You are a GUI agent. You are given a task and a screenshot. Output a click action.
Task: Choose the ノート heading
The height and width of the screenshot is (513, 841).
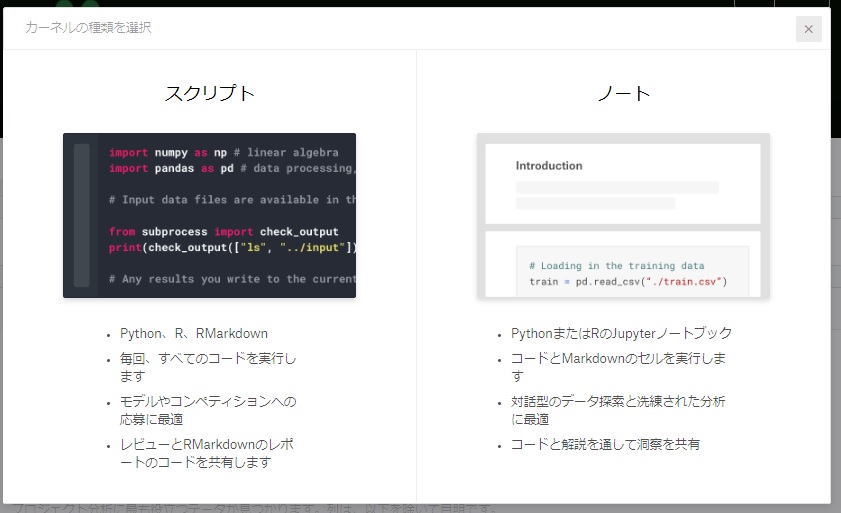tap(623, 93)
